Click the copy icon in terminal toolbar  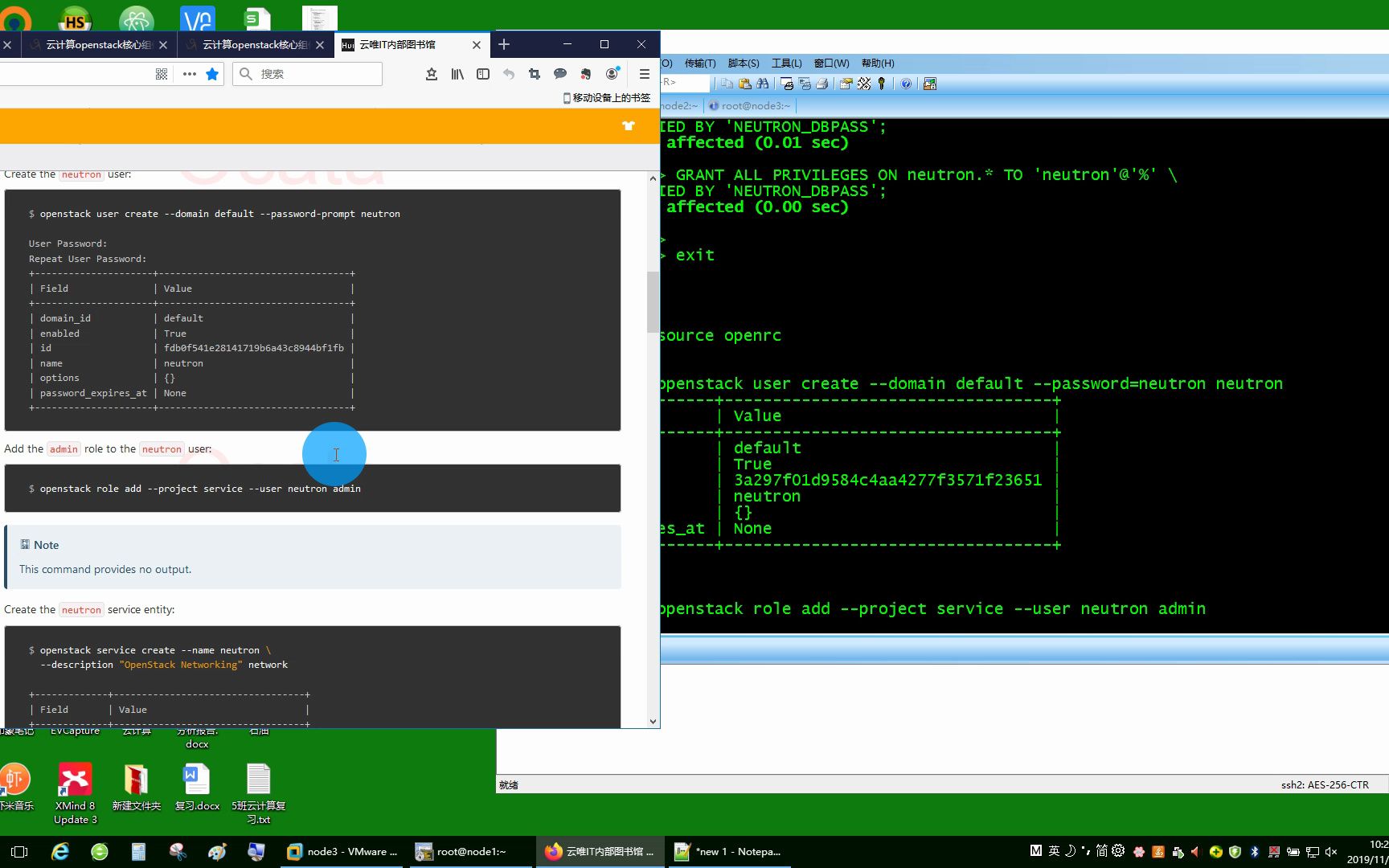point(727,84)
